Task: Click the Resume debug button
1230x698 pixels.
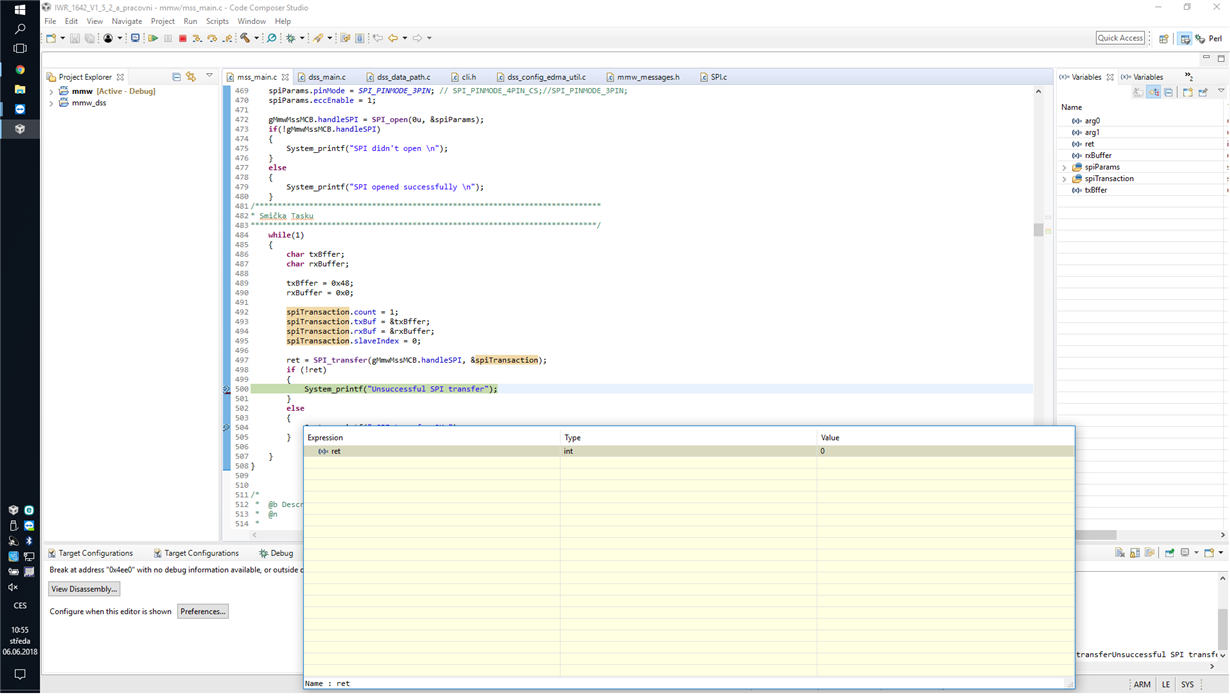Action: point(153,38)
